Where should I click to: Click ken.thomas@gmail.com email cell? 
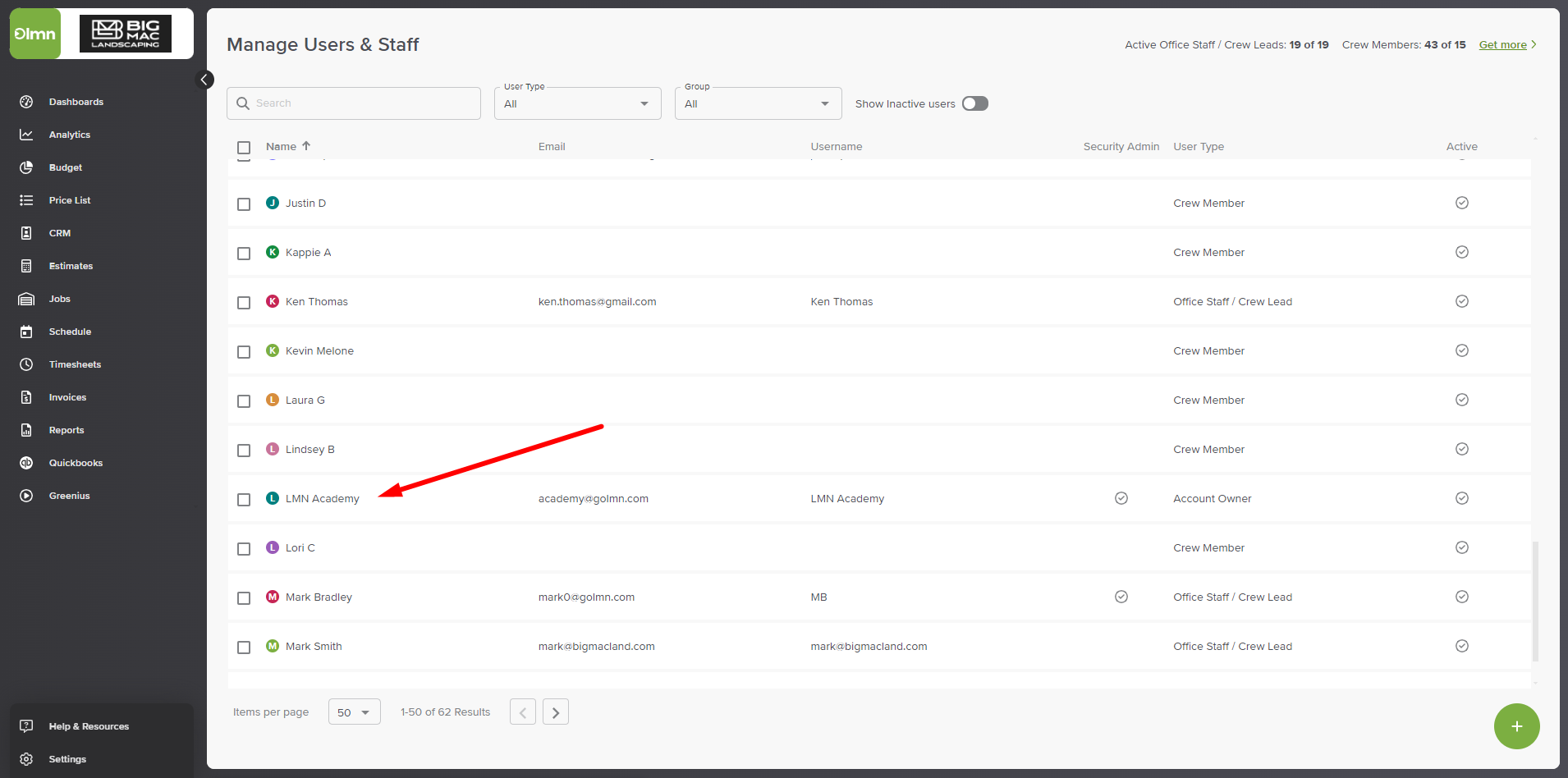coord(598,301)
